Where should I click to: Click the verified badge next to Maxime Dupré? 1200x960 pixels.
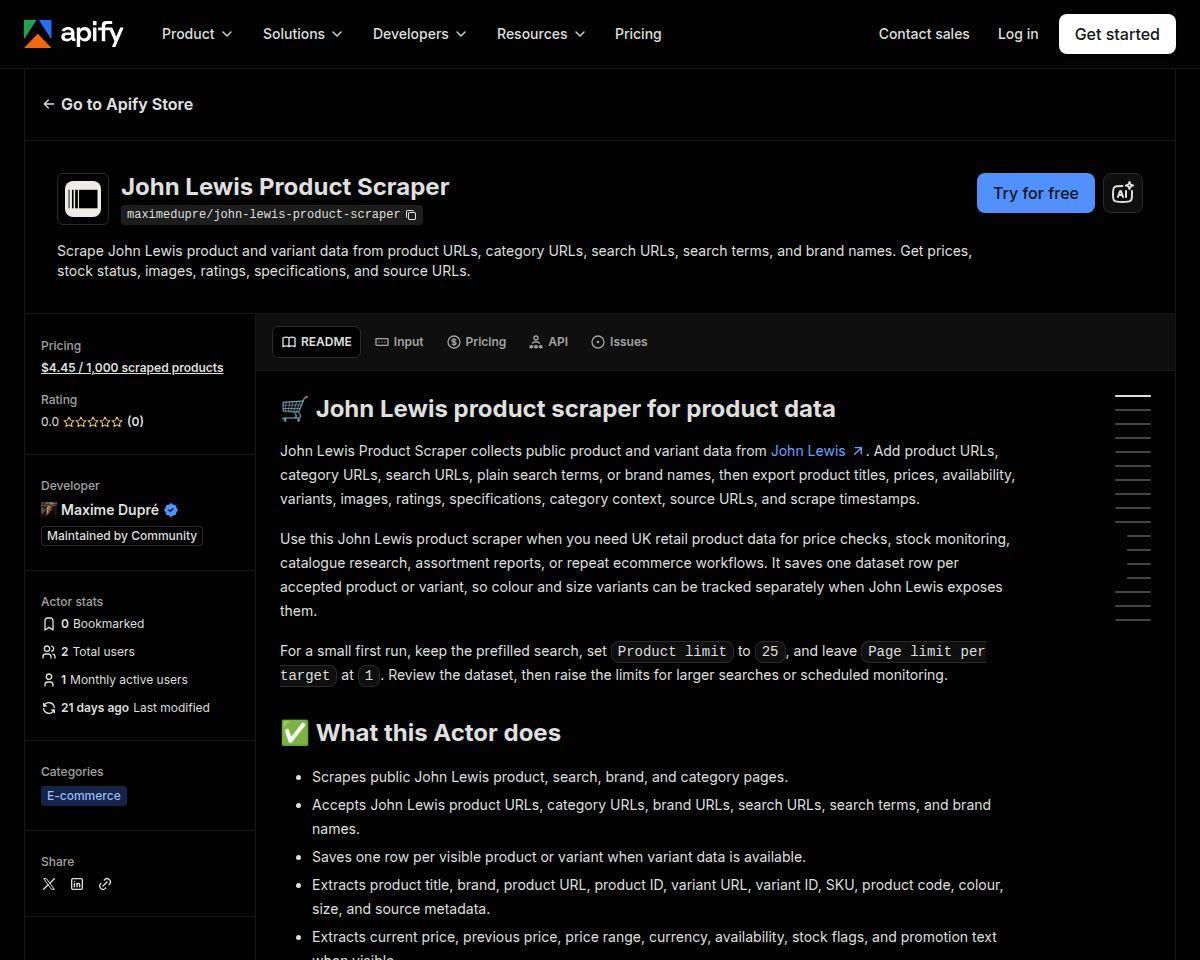coord(171,510)
